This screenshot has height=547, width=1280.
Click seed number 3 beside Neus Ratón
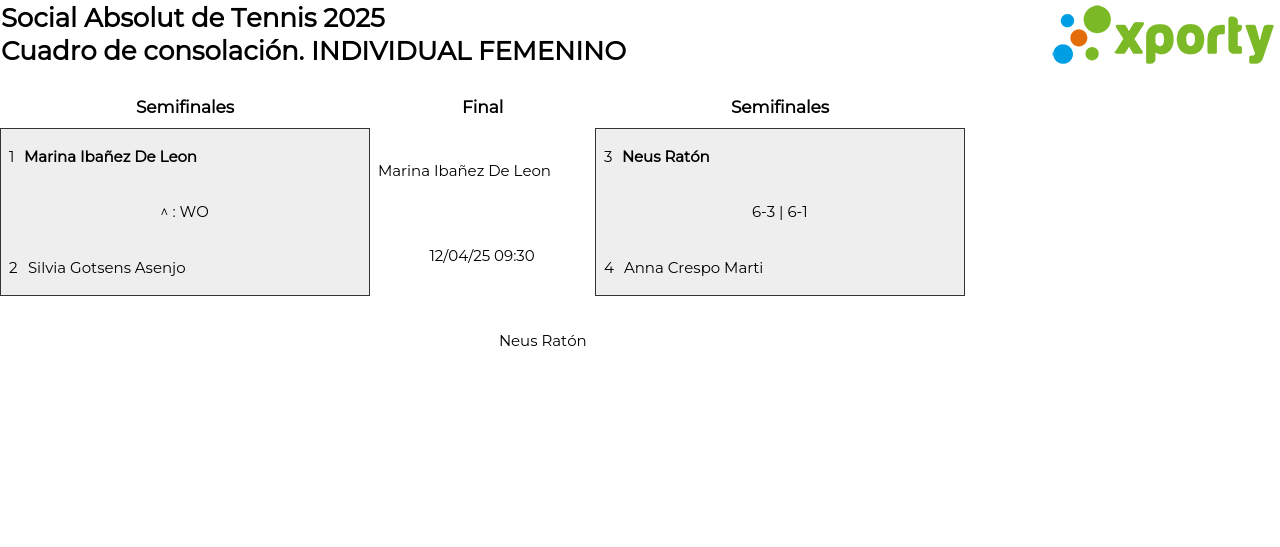(x=608, y=157)
